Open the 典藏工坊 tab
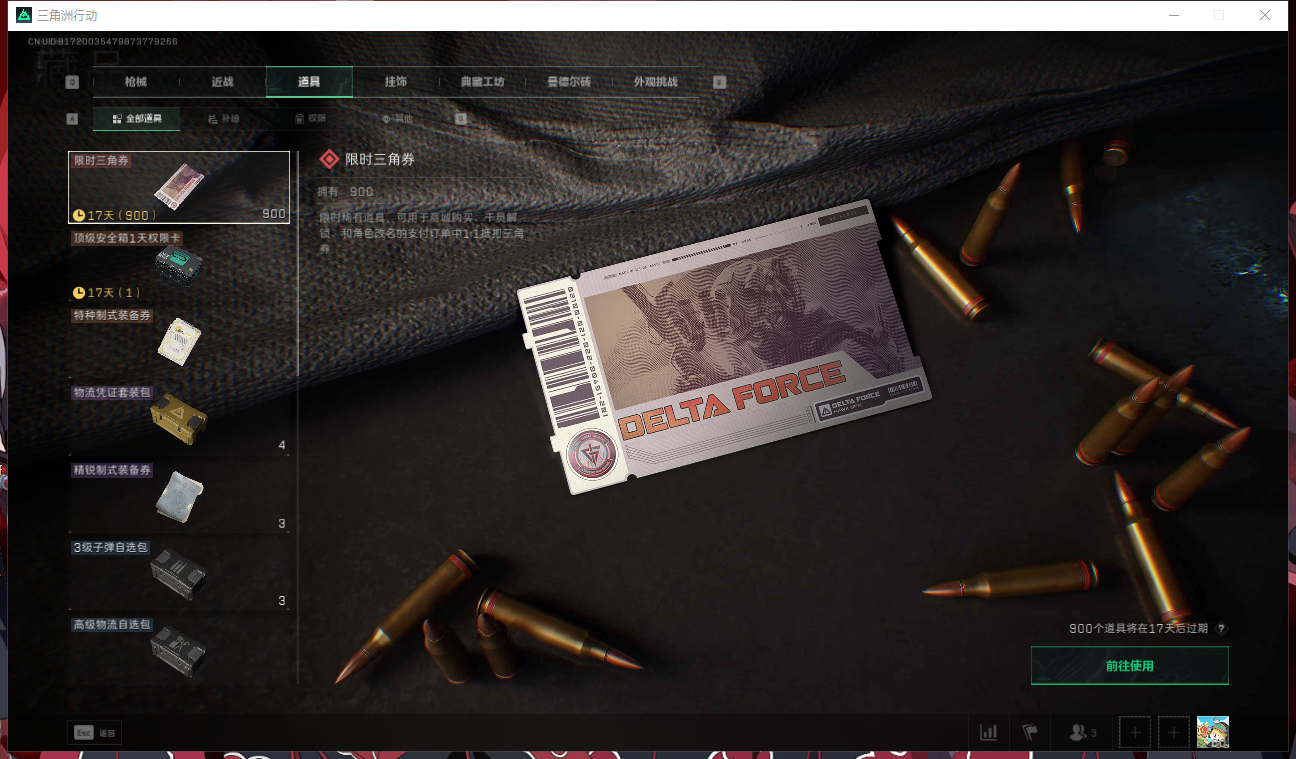The image size is (1296, 759). [482, 82]
